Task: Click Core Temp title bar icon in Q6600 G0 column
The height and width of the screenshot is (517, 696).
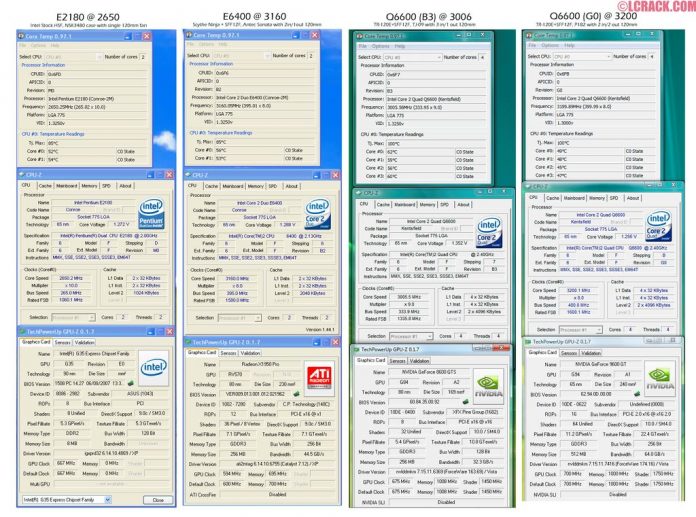Action: click(x=529, y=35)
